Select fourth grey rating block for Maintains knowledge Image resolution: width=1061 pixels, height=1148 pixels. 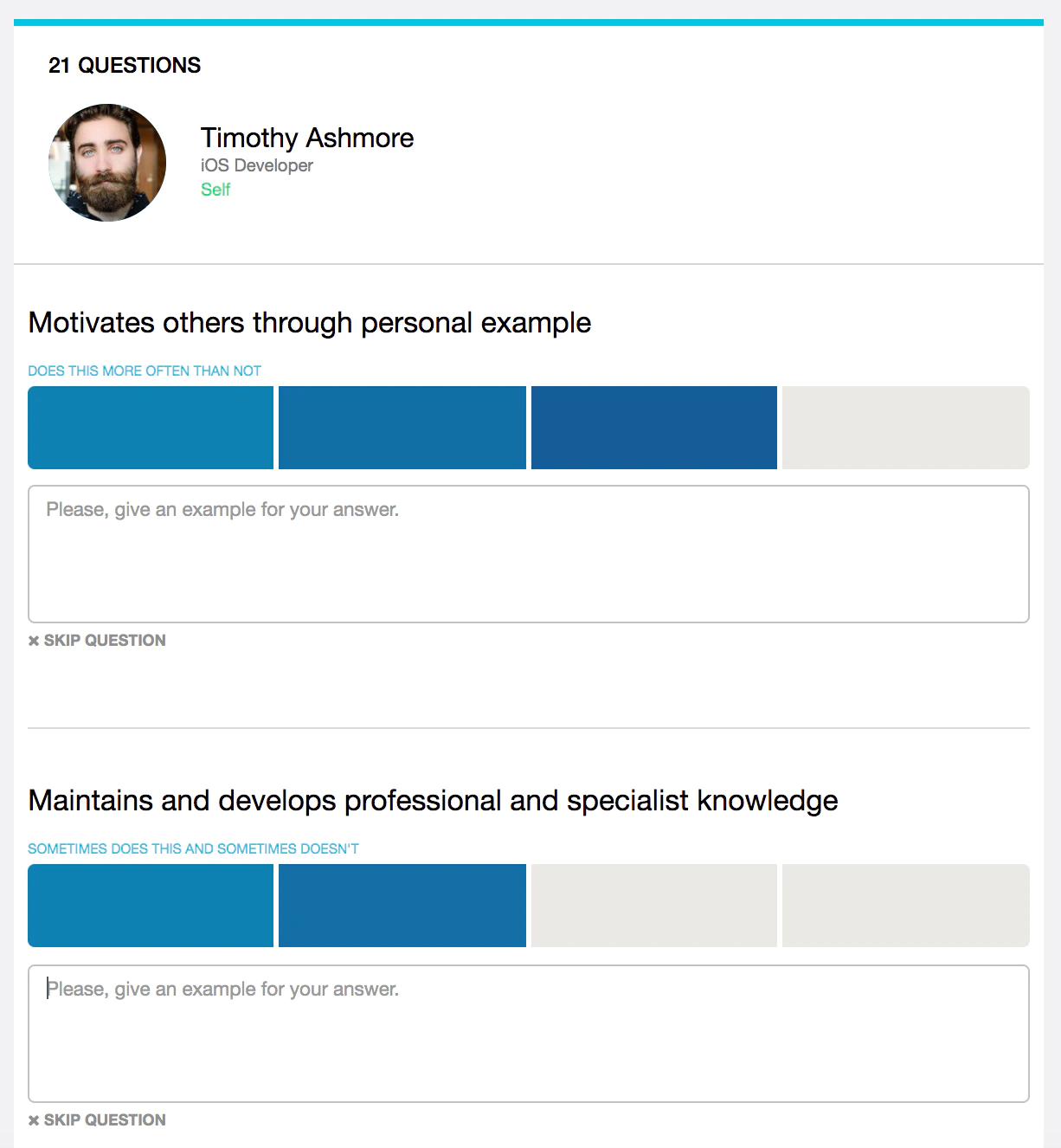click(x=906, y=906)
